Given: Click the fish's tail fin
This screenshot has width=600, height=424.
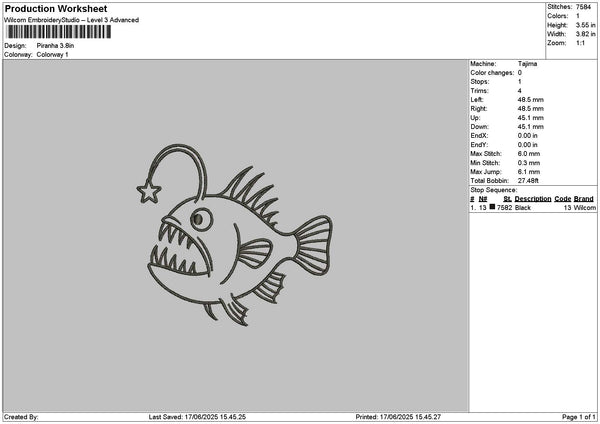Looking at the screenshot, I should click(311, 245).
